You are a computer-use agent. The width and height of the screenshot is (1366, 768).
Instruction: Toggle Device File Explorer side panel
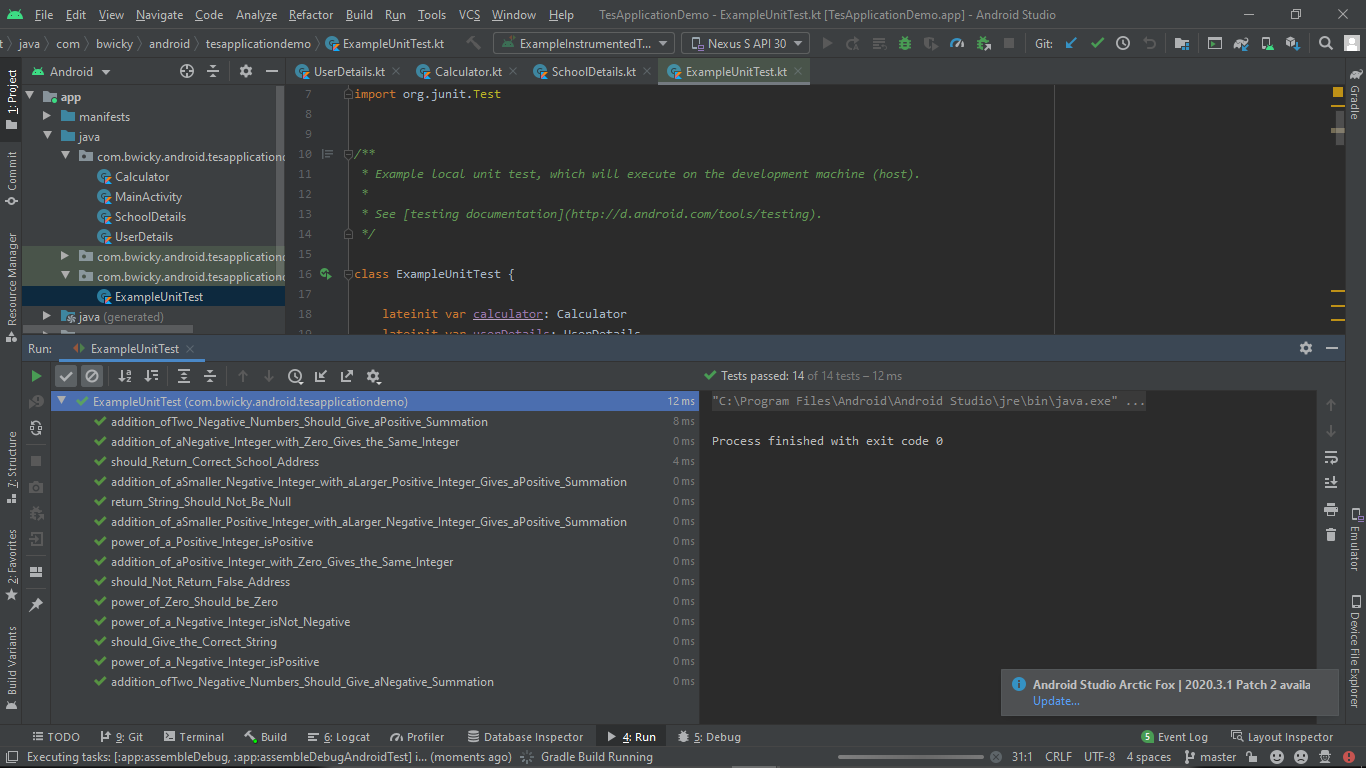pyautogui.click(x=1355, y=650)
